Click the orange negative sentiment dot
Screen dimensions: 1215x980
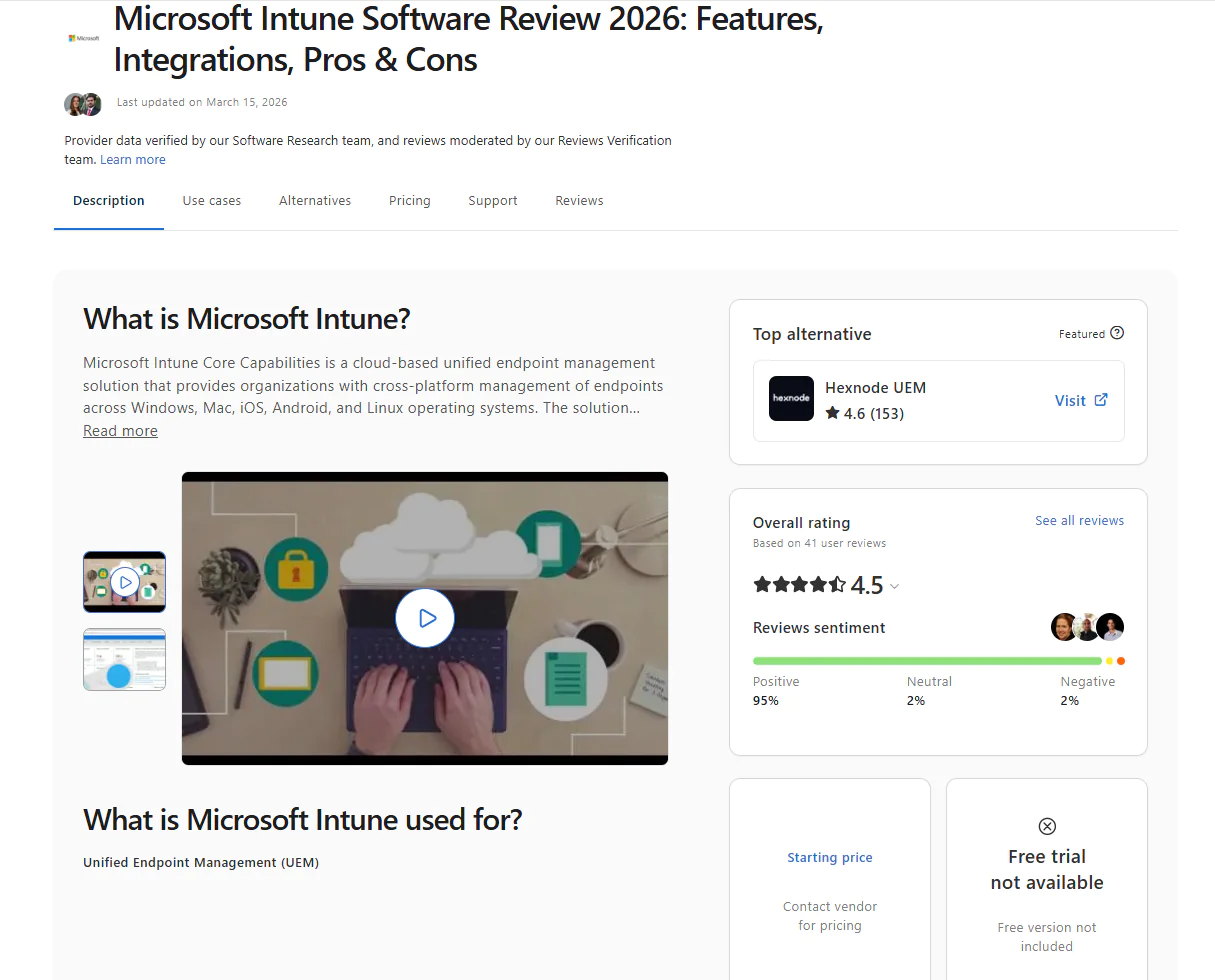[x=1121, y=661]
